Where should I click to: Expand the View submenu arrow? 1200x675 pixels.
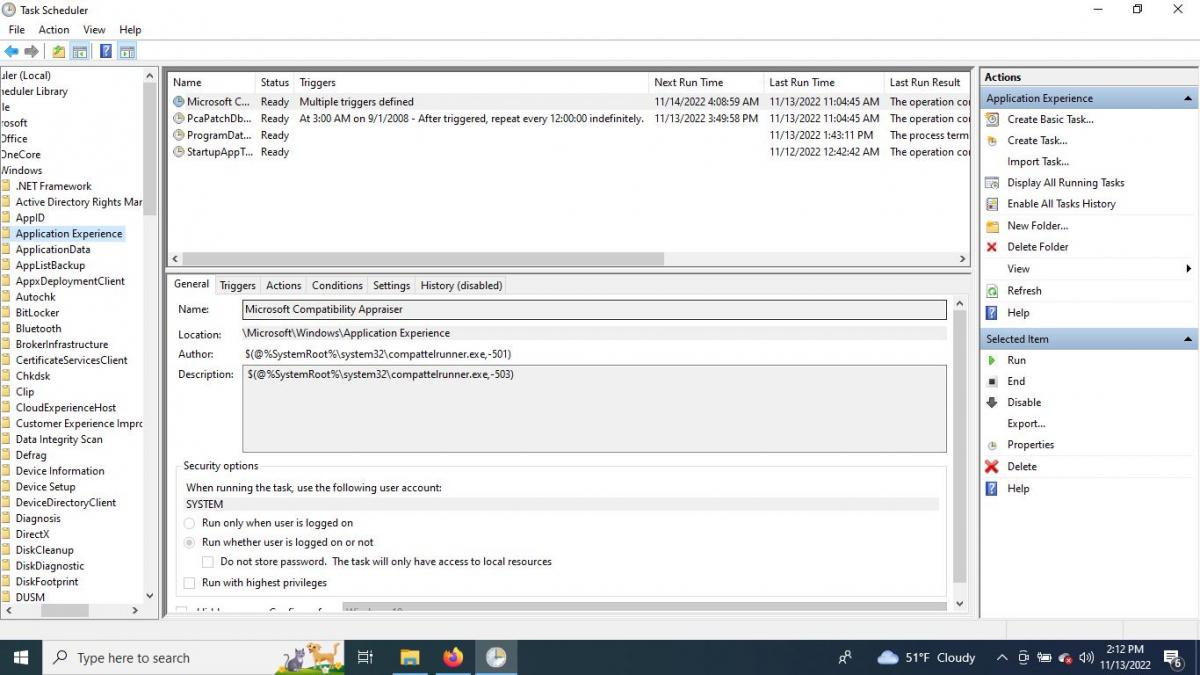coord(1188,269)
